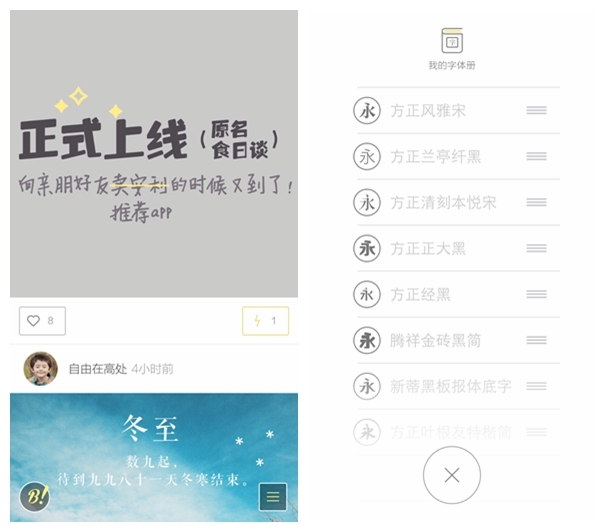Tap the 永 preview icon for 腾祥金砖黑简
This screenshot has height=532, width=607.
click(367, 340)
